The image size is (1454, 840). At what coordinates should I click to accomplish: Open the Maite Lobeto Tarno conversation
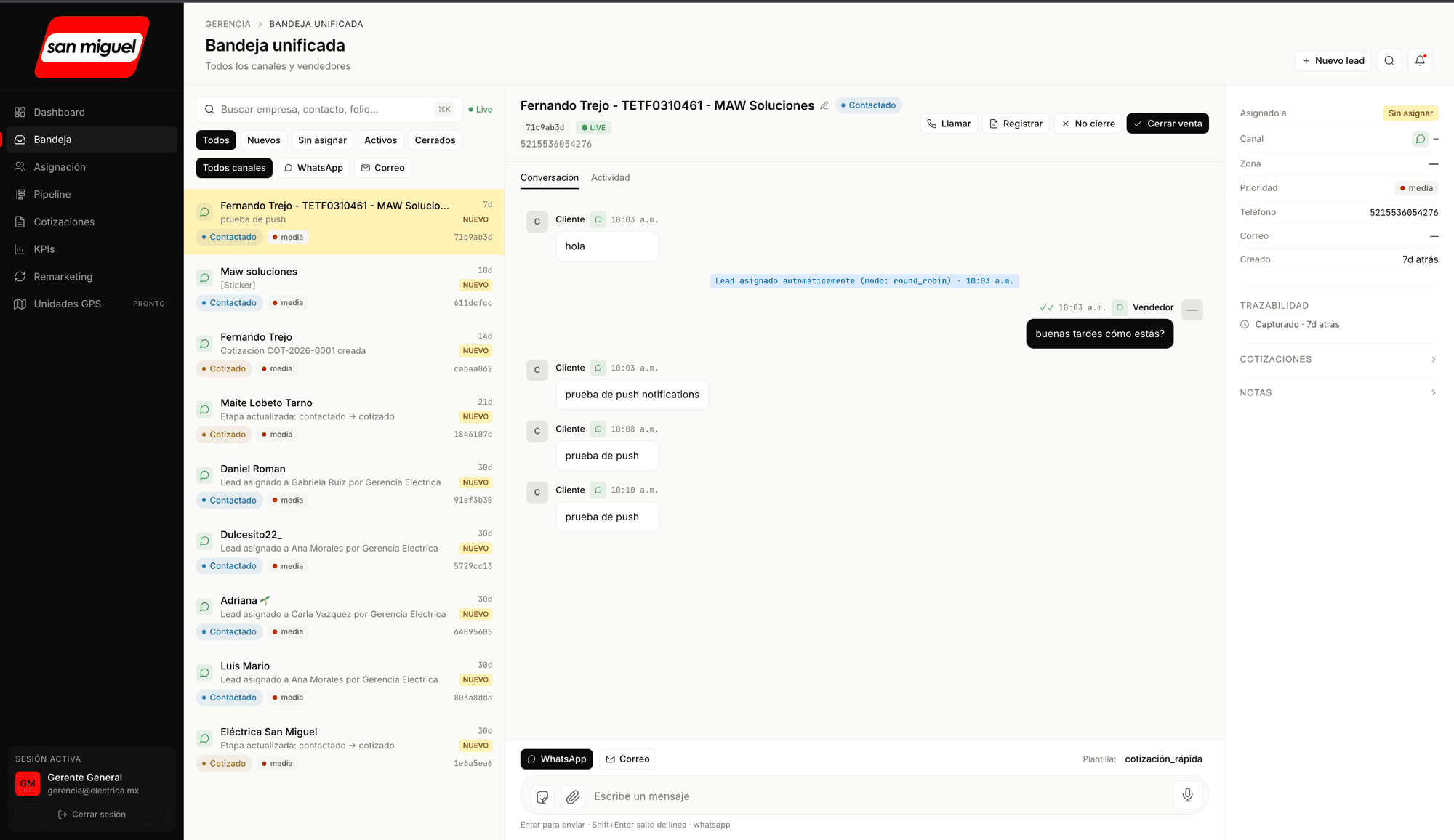coord(345,419)
